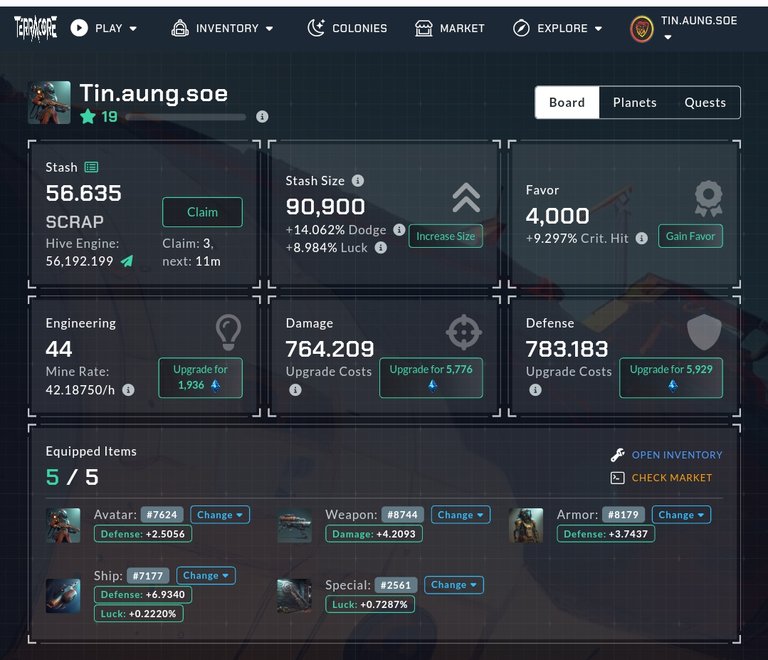
Task: Expand the Inventory dropdown menu
Action: pos(269,29)
